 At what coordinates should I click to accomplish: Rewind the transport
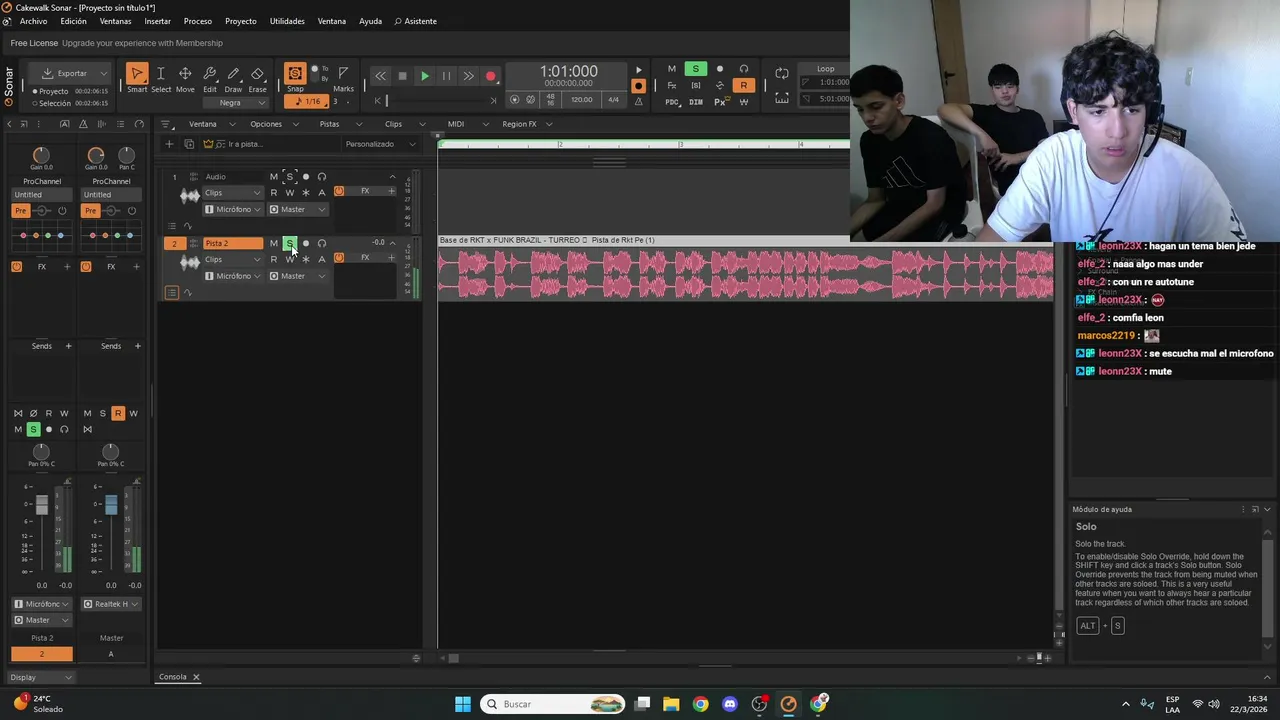coord(380,76)
